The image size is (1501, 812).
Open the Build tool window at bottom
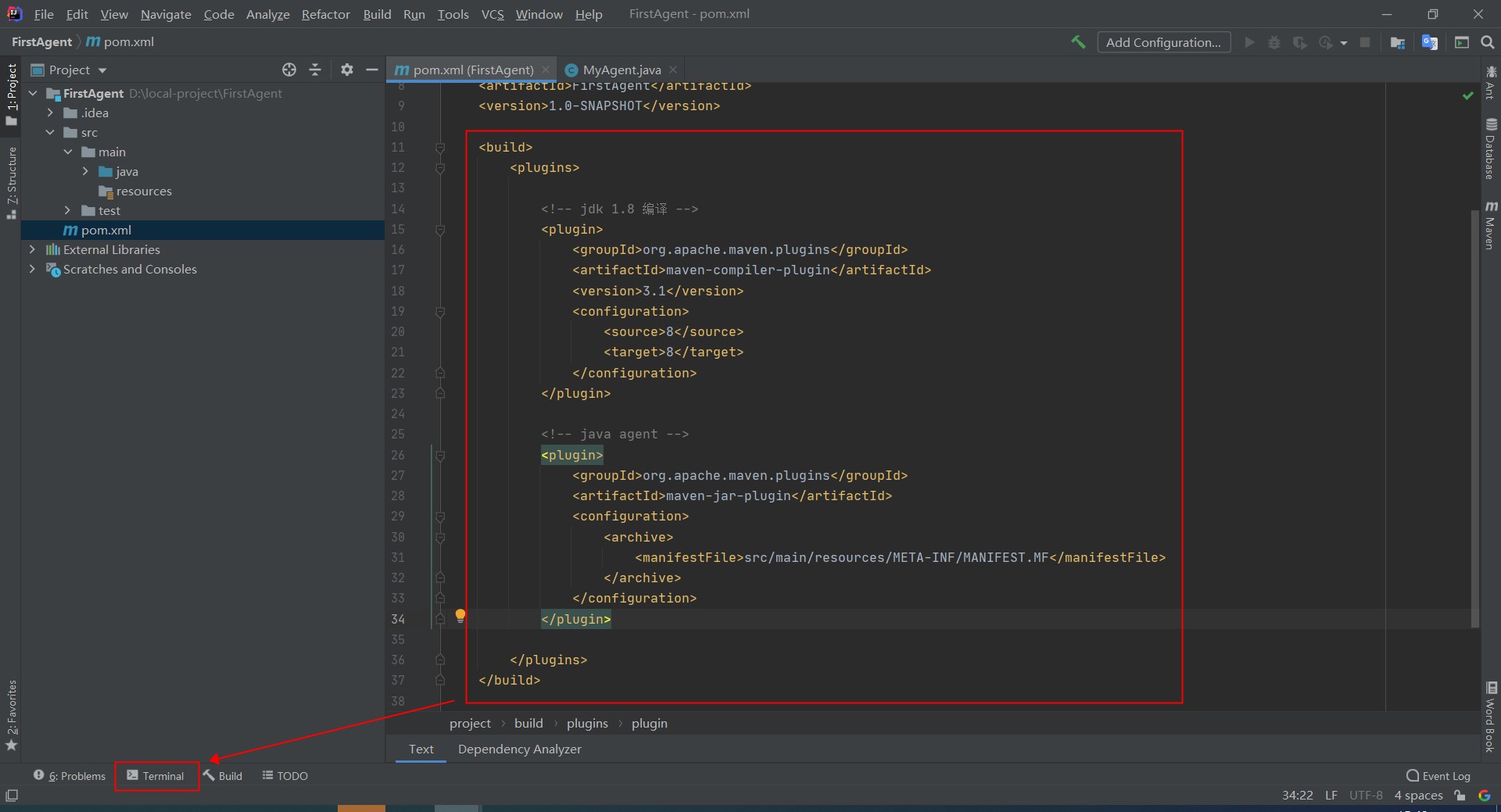(x=224, y=776)
